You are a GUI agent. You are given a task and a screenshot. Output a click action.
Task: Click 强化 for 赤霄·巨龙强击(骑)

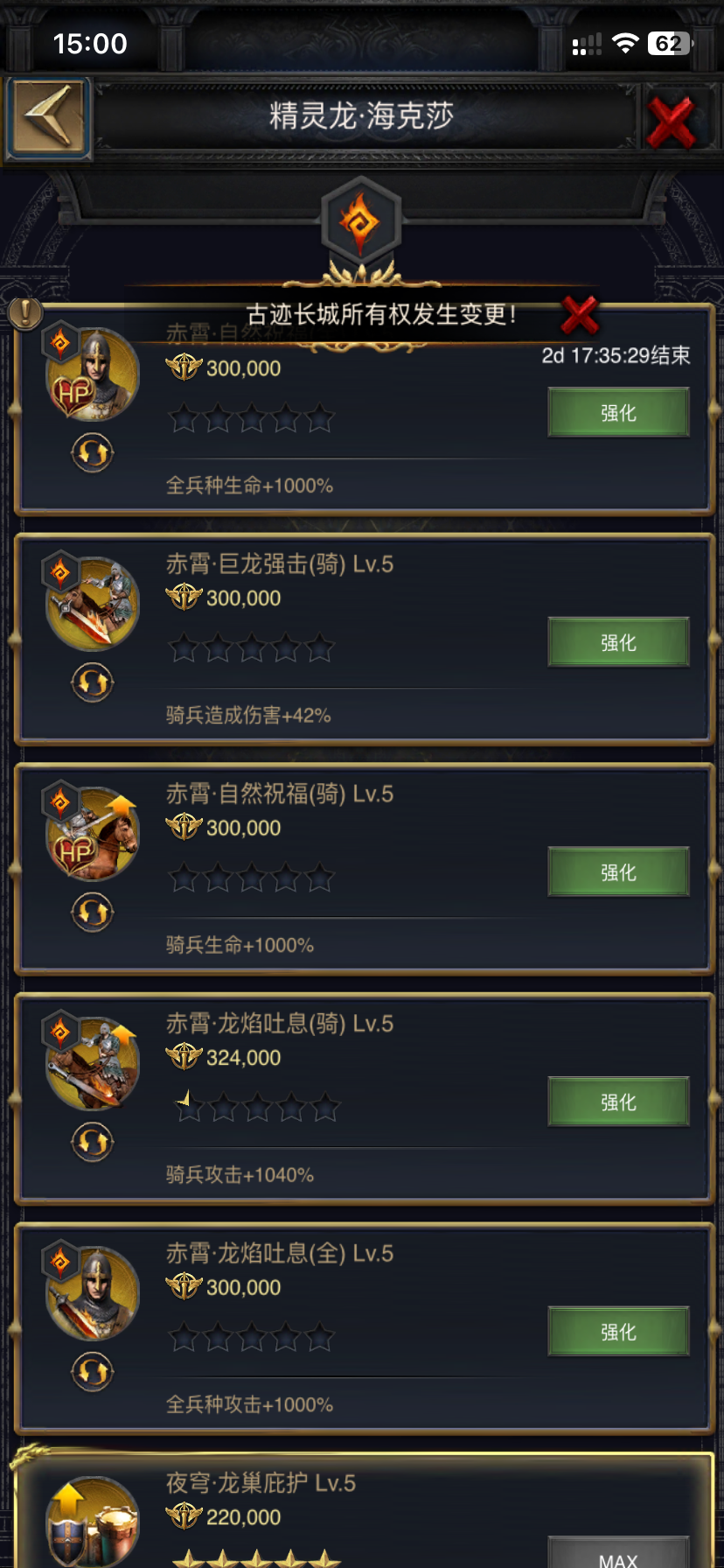618,642
